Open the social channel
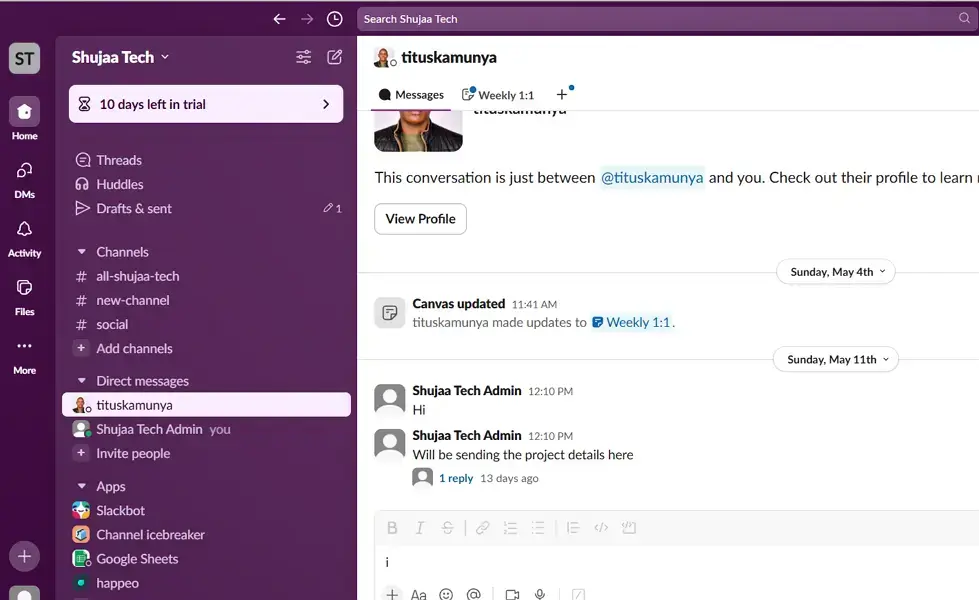The width and height of the screenshot is (979, 600). [x=206, y=325]
